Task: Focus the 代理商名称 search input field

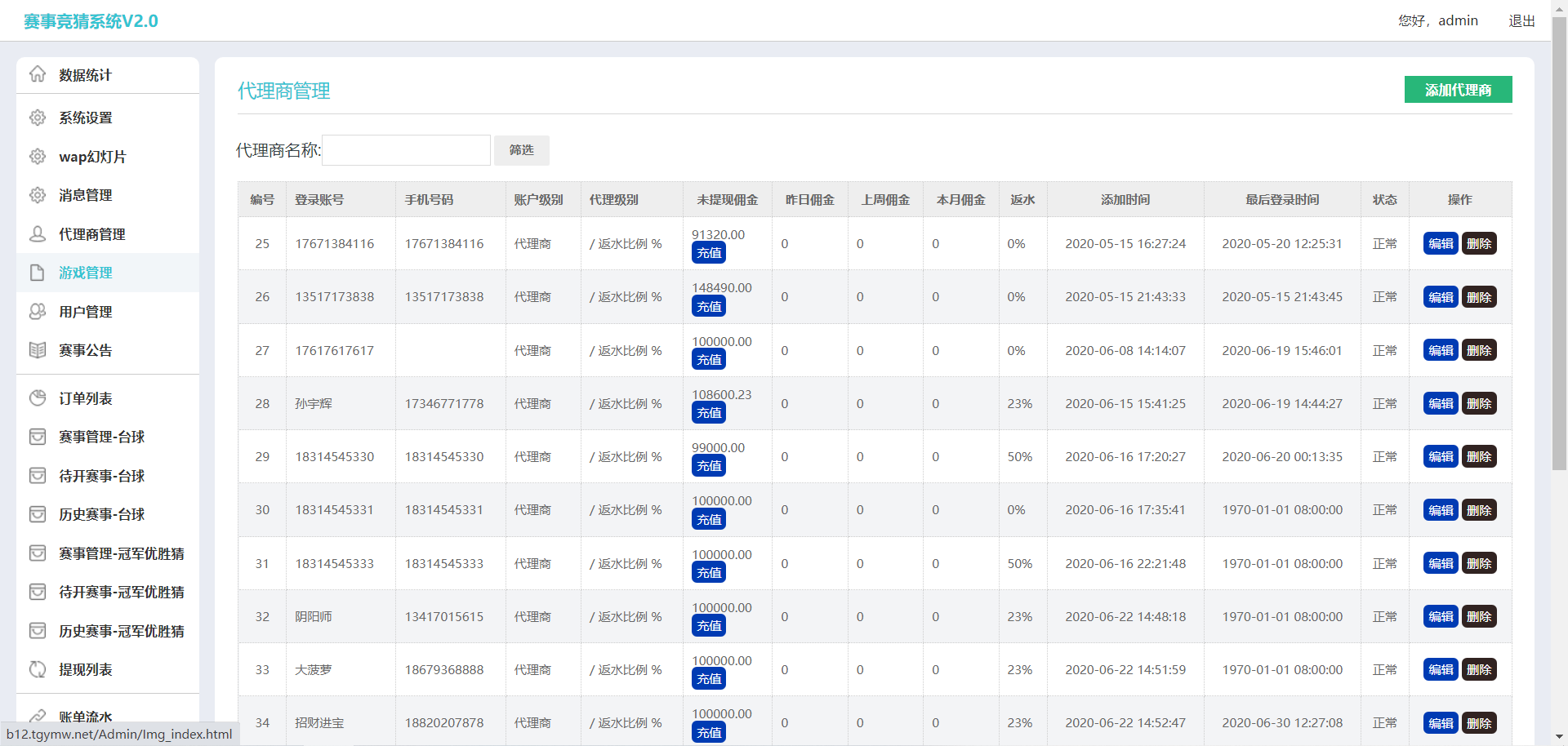Action: [407, 150]
